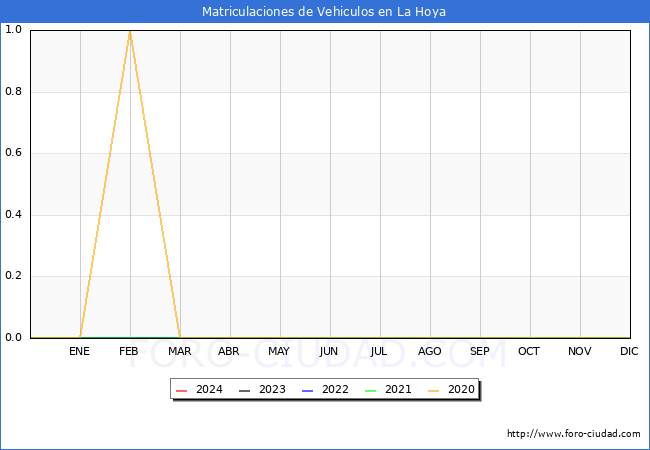Click the DIC label at axis end

click(629, 352)
